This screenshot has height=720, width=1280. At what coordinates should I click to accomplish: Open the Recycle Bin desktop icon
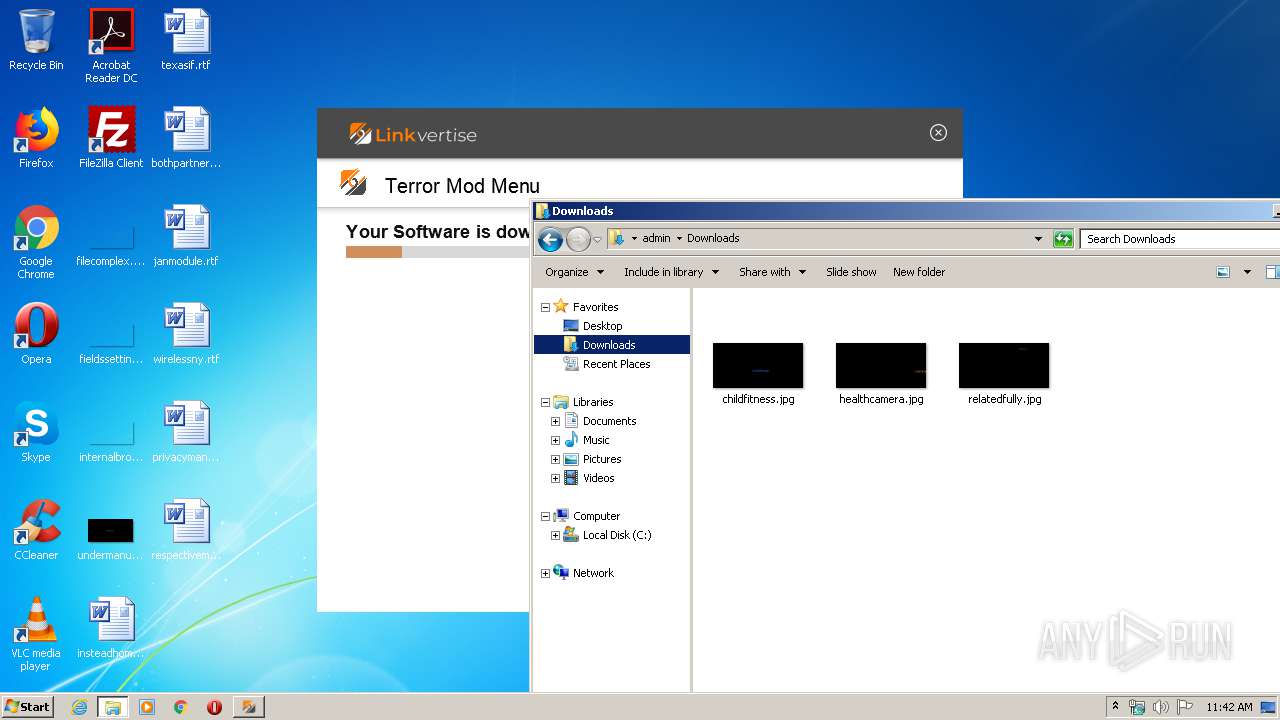[36, 40]
